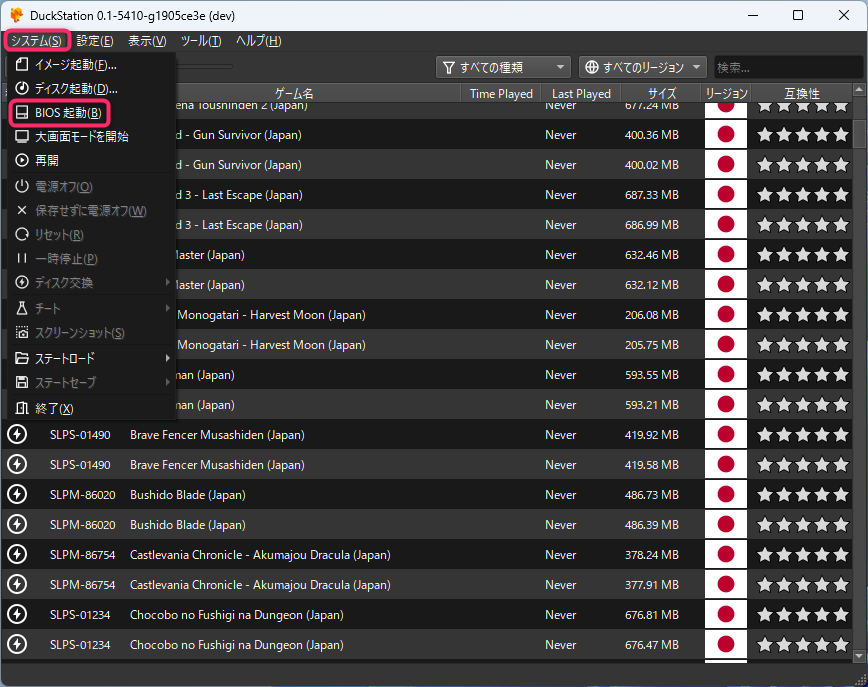Open the 表示(V) menu
This screenshot has width=868, height=687.
[x=147, y=41]
